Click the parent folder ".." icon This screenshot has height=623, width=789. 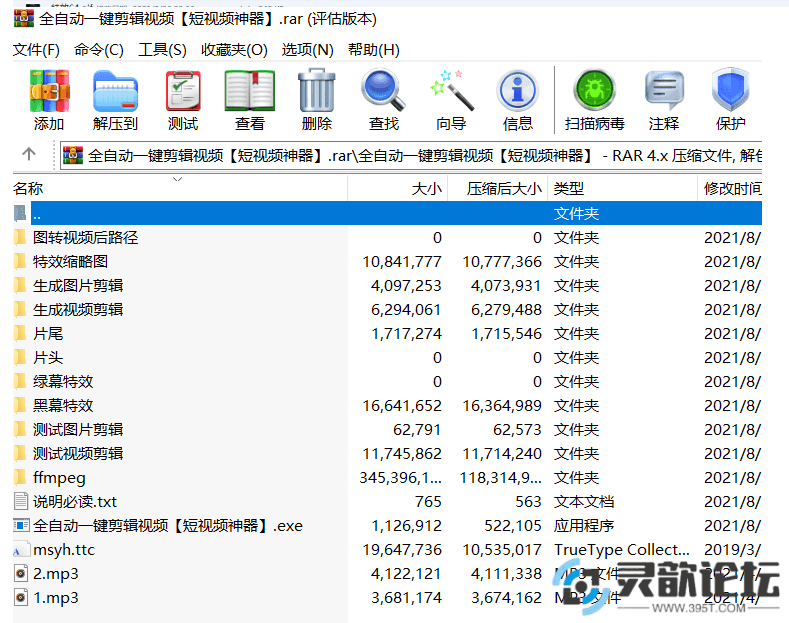pyautogui.click(x=20, y=213)
